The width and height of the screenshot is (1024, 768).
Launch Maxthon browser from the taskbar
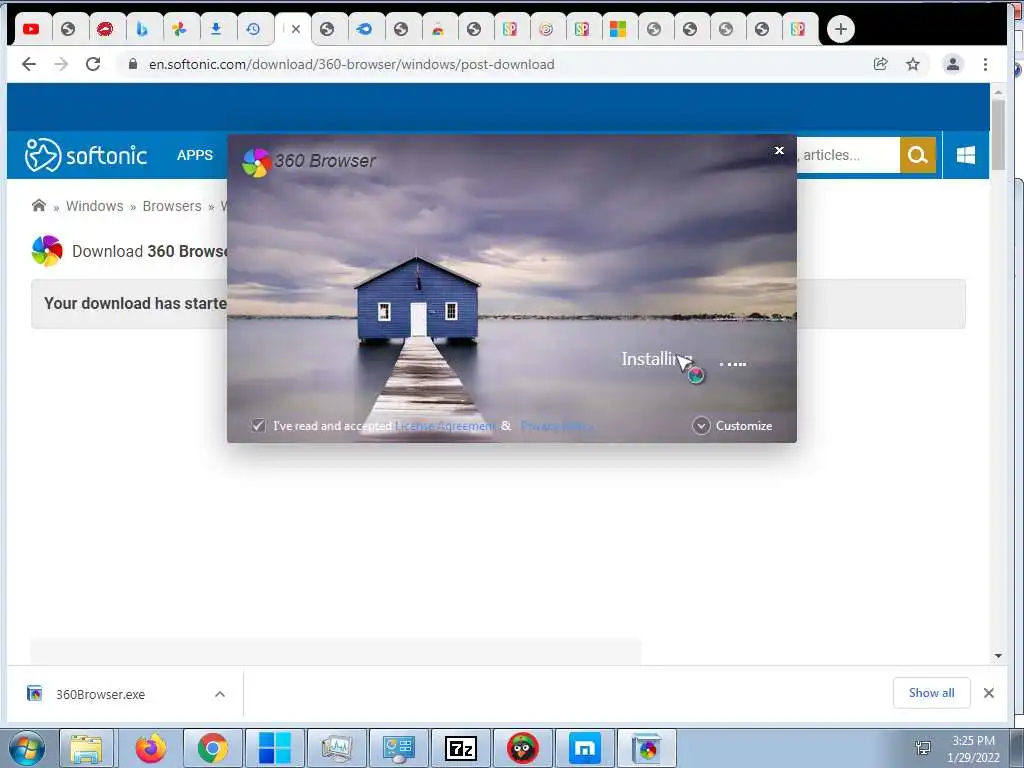(584, 748)
